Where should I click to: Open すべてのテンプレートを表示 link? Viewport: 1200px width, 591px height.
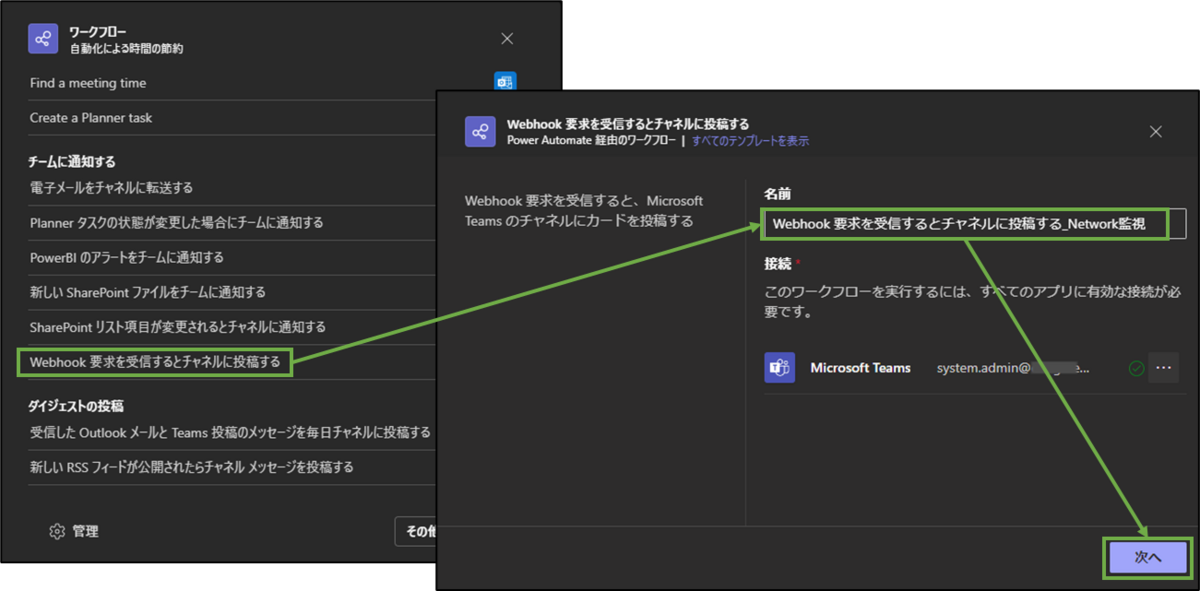pyautogui.click(x=750, y=141)
